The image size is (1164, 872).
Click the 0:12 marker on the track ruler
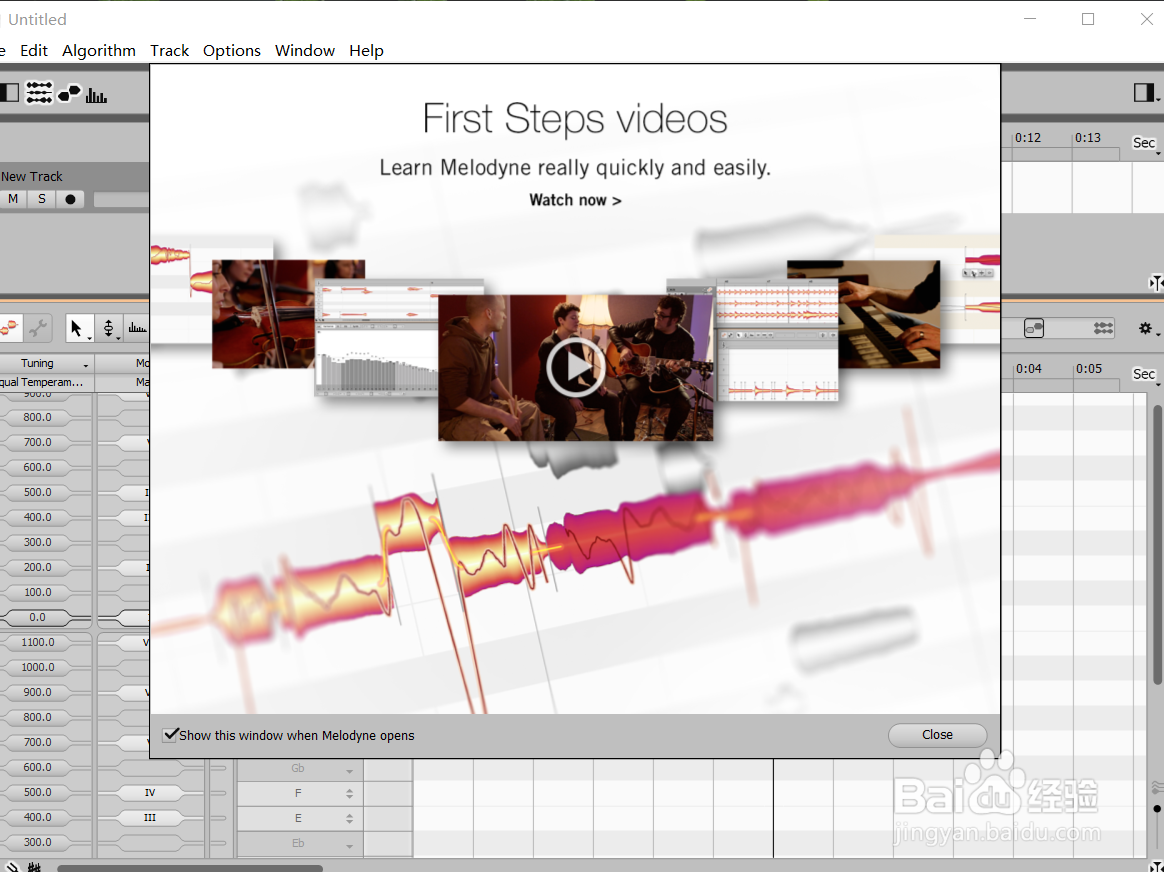[x=1027, y=138]
